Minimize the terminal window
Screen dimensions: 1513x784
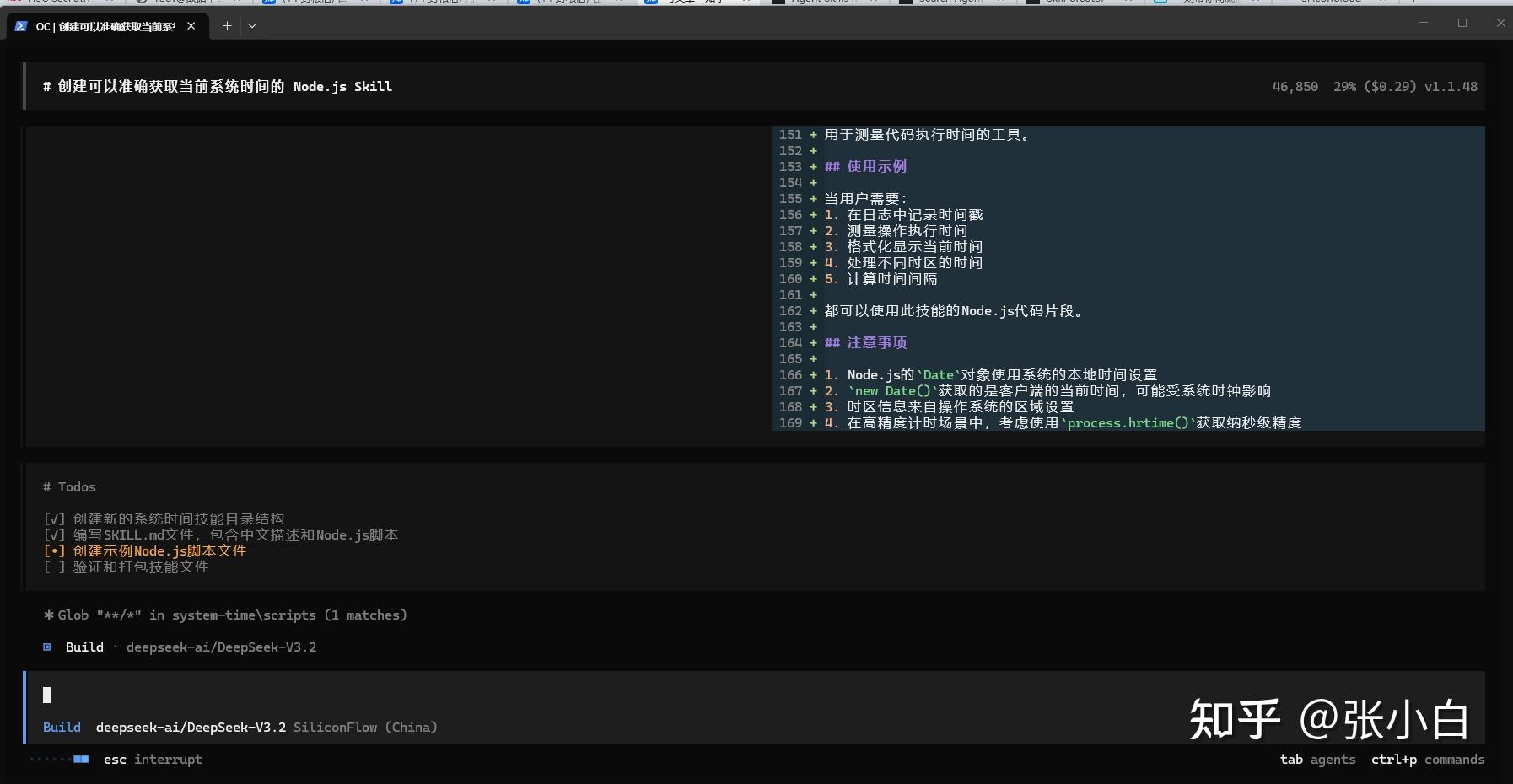click(1424, 23)
